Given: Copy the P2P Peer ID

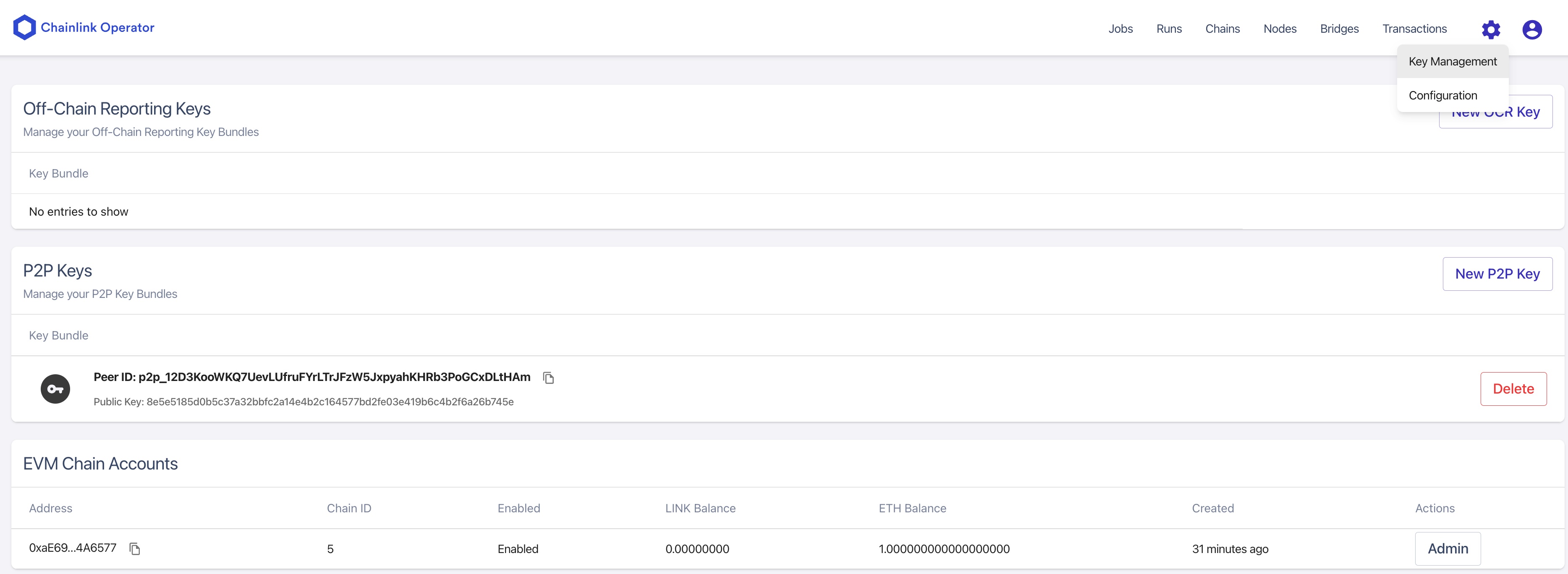Looking at the screenshot, I should [x=548, y=378].
